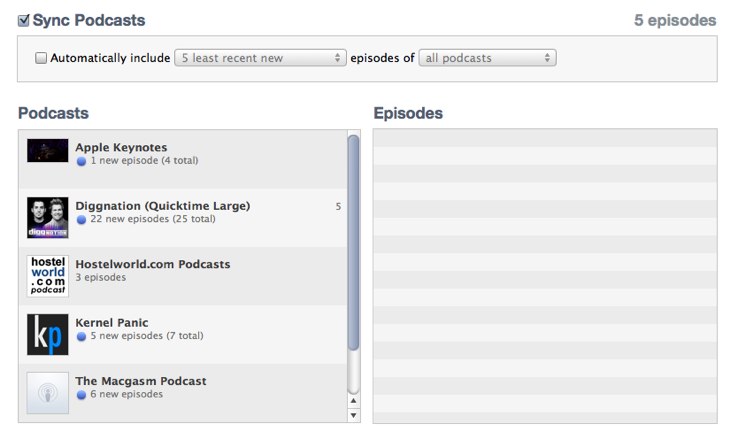Click the blue new-episode dot for Kernel Panic
Image resolution: width=737 pixels, height=438 pixels.
81,336
